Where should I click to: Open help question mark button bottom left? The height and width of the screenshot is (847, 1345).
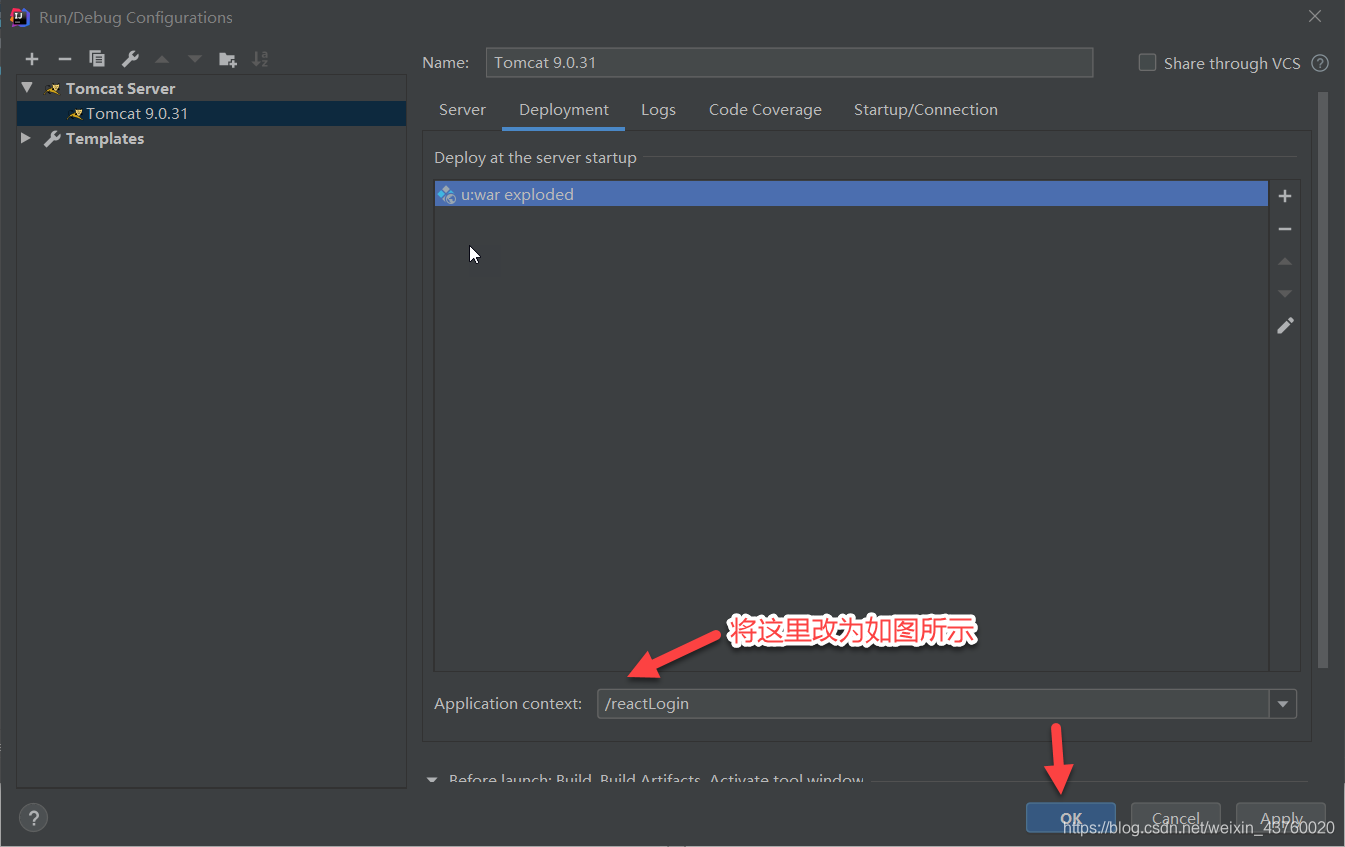pyautogui.click(x=33, y=817)
